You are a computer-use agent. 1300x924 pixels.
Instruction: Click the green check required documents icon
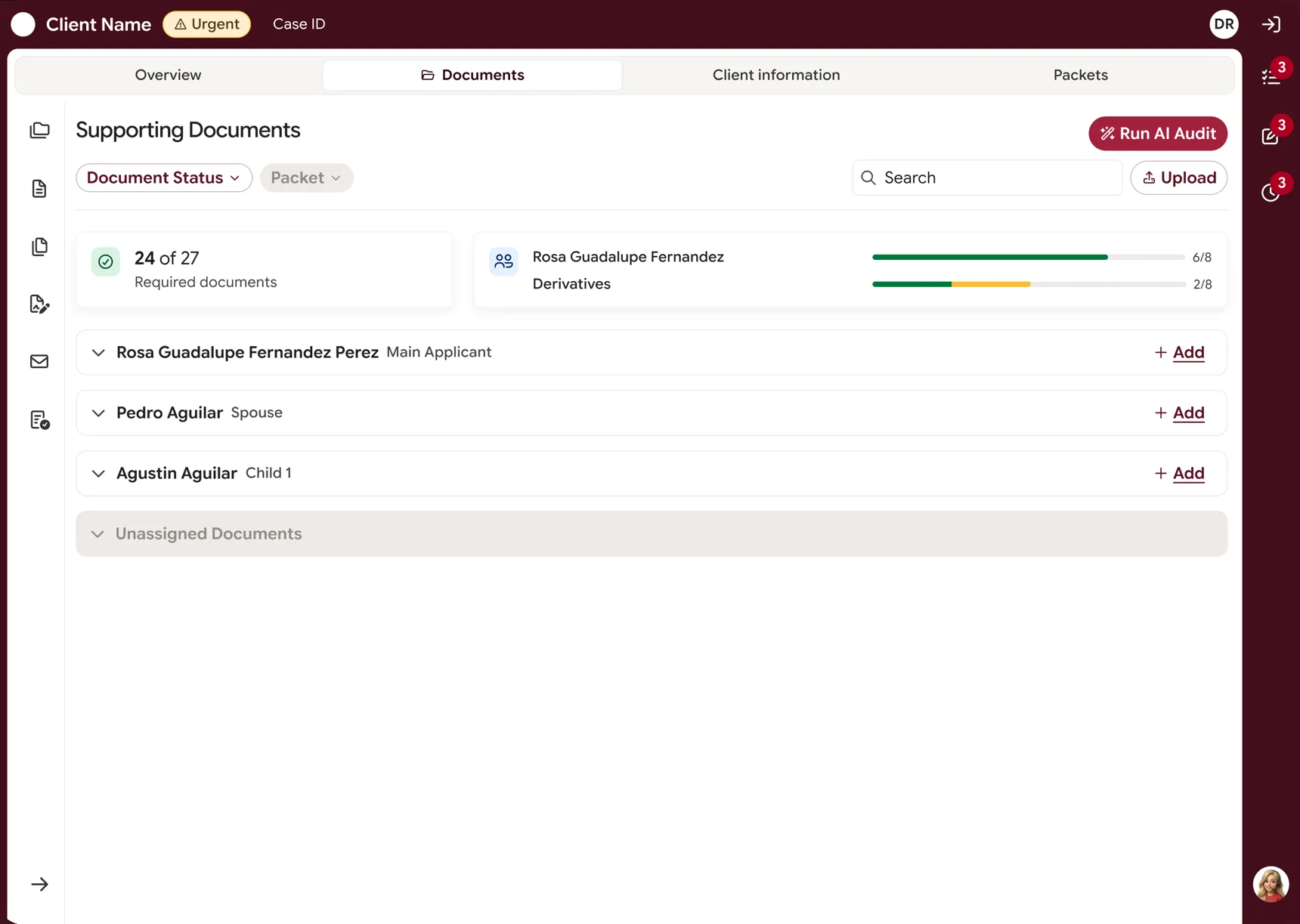(x=106, y=261)
